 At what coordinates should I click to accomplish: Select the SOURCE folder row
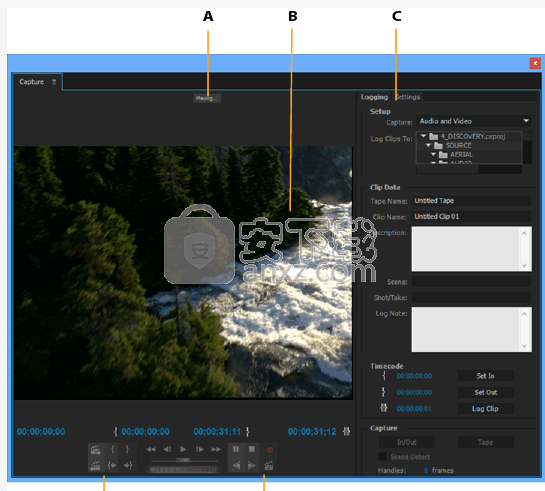click(469, 145)
